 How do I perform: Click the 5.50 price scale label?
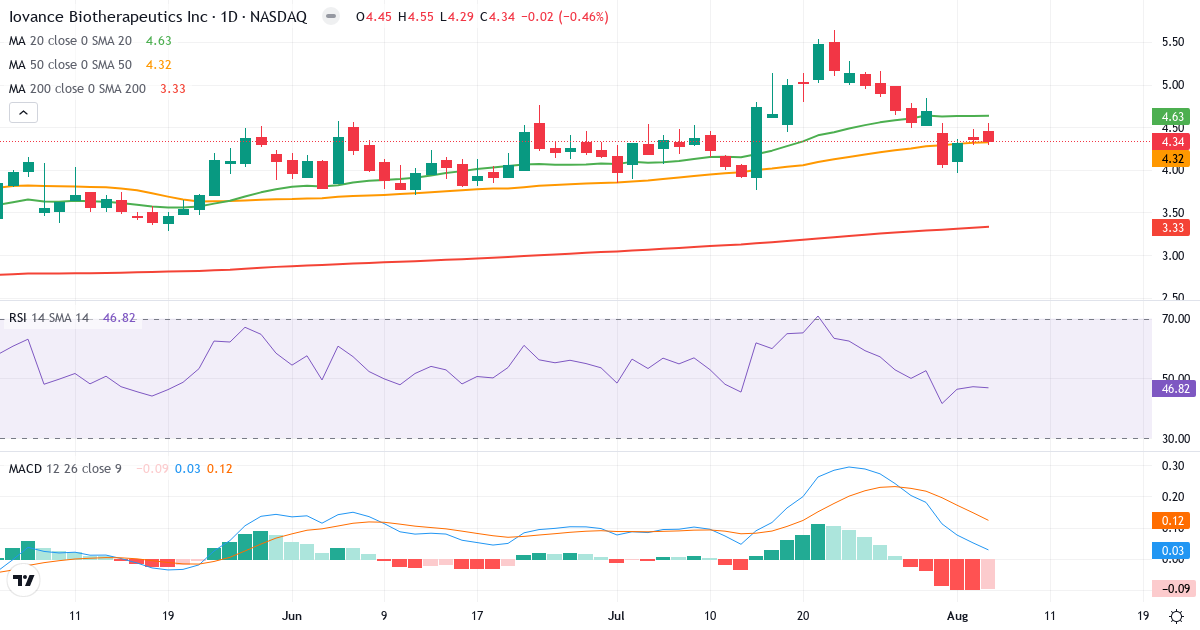pos(1173,41)
